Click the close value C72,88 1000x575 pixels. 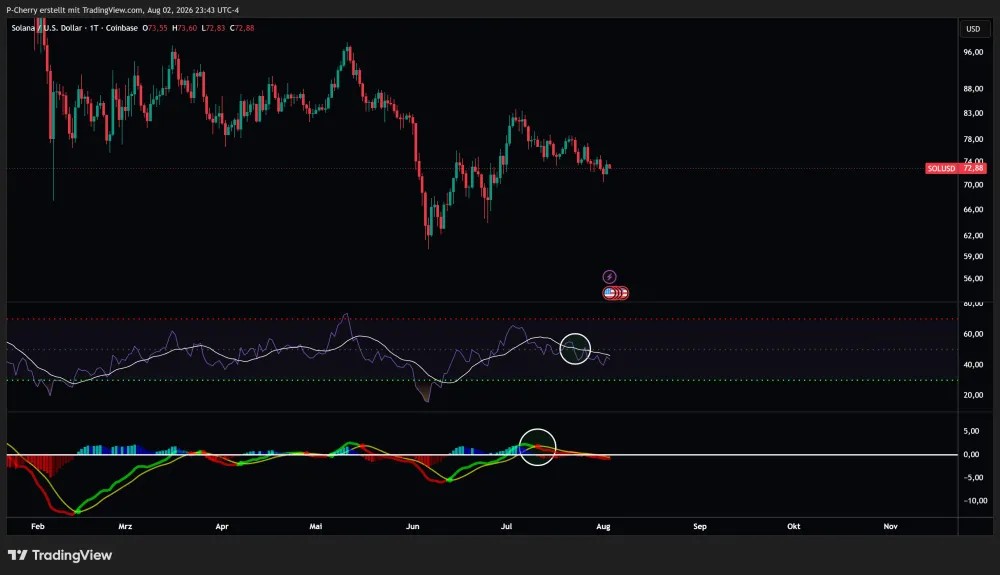(x=242, y=28)
